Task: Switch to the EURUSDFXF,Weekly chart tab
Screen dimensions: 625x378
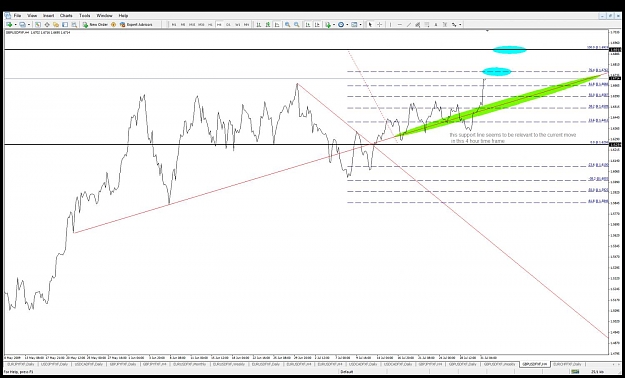Action: [x=229, y=364]
